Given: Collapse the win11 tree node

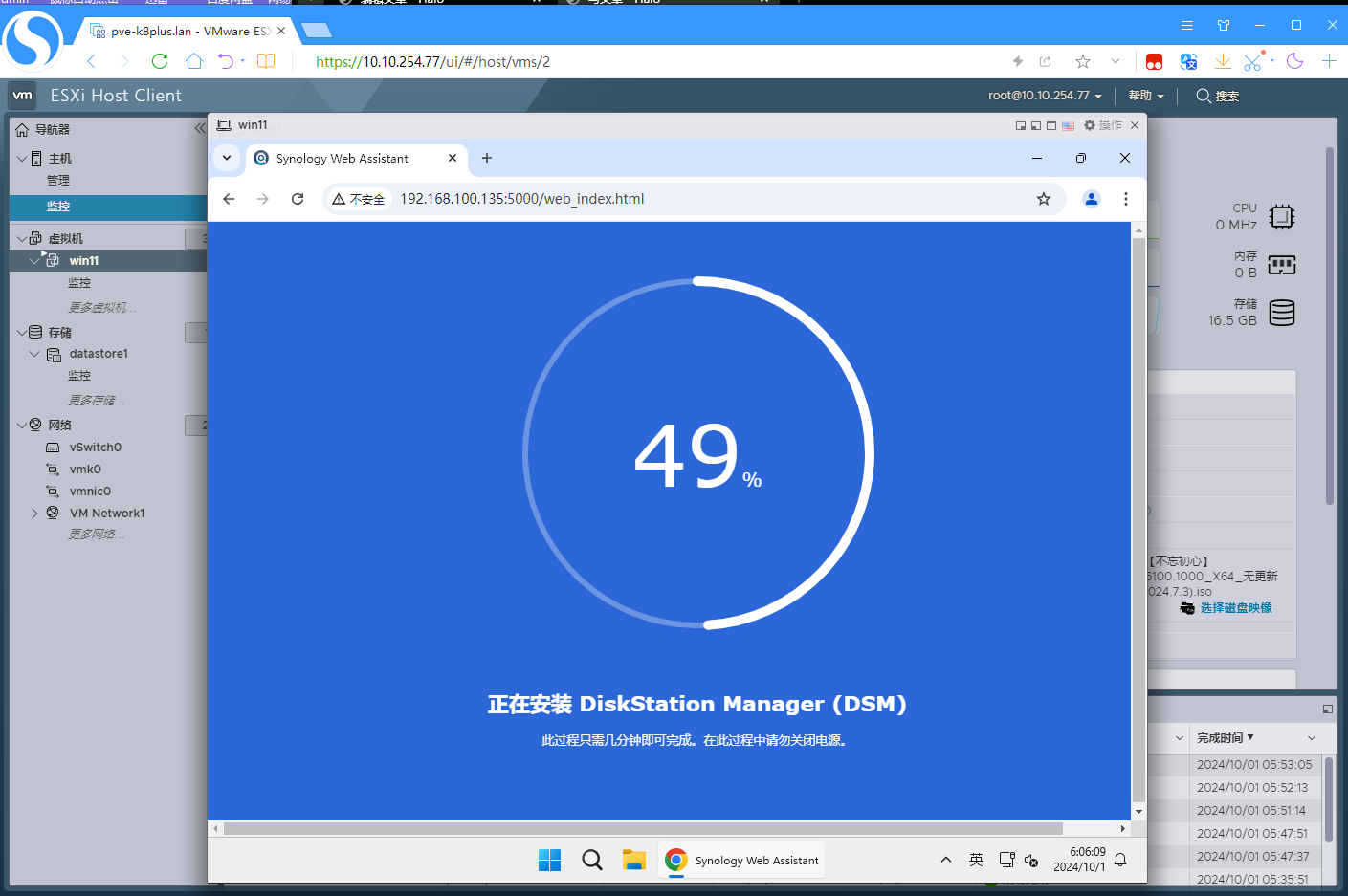Looking at the screenshot, I should (35, 260).
